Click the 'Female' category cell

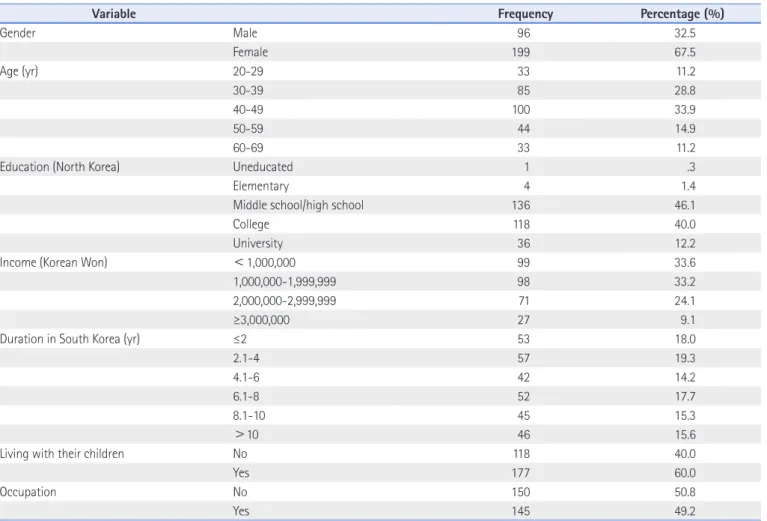250,52
